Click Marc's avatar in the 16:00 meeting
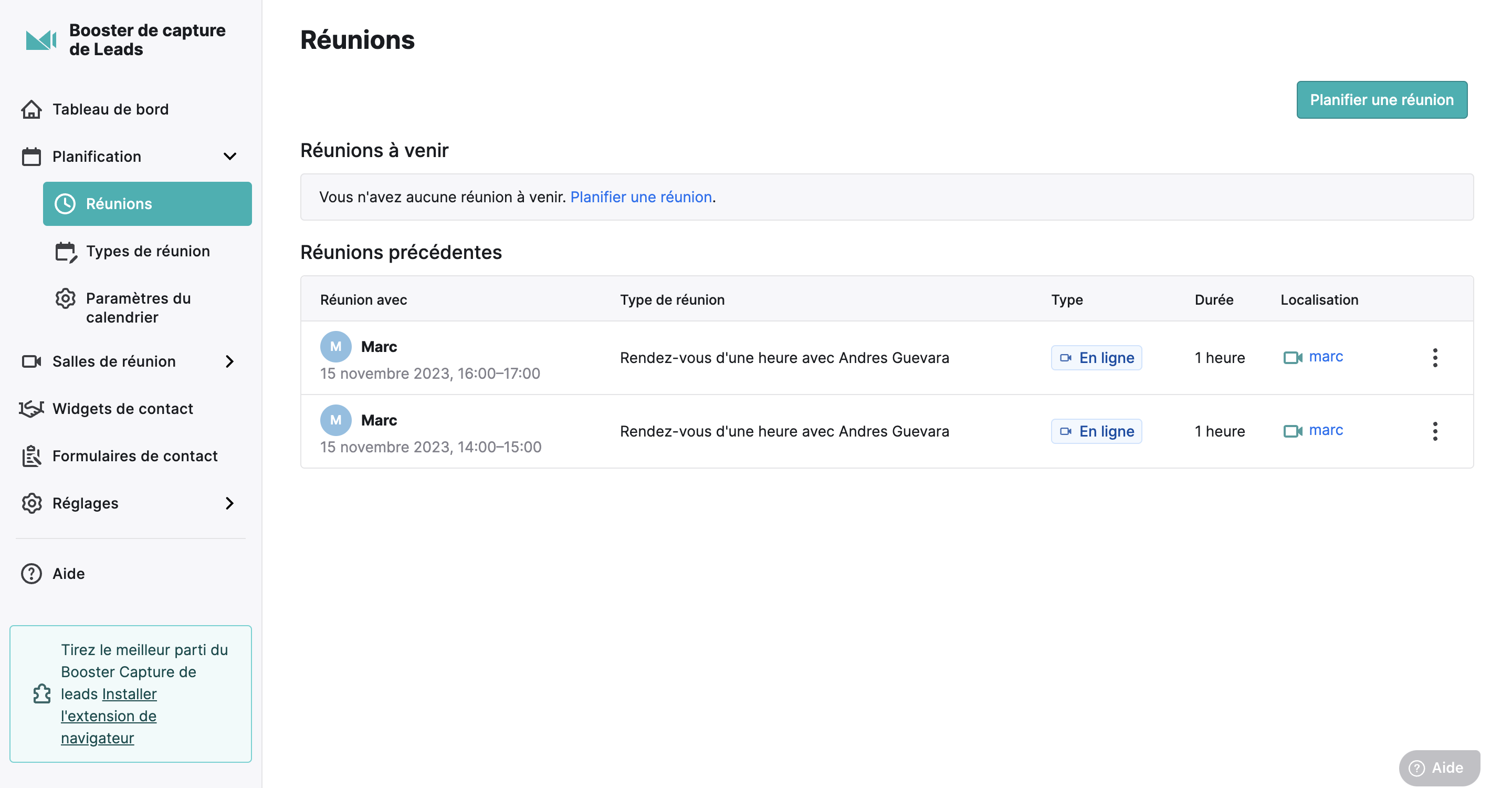This screenshot has height=788, width=1512. coord(336,347)
